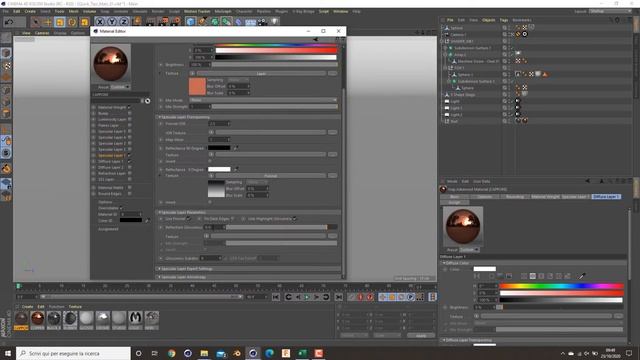Click the Go to Start playback button
This screenshot has width=640, height=360.
(276, 297)
